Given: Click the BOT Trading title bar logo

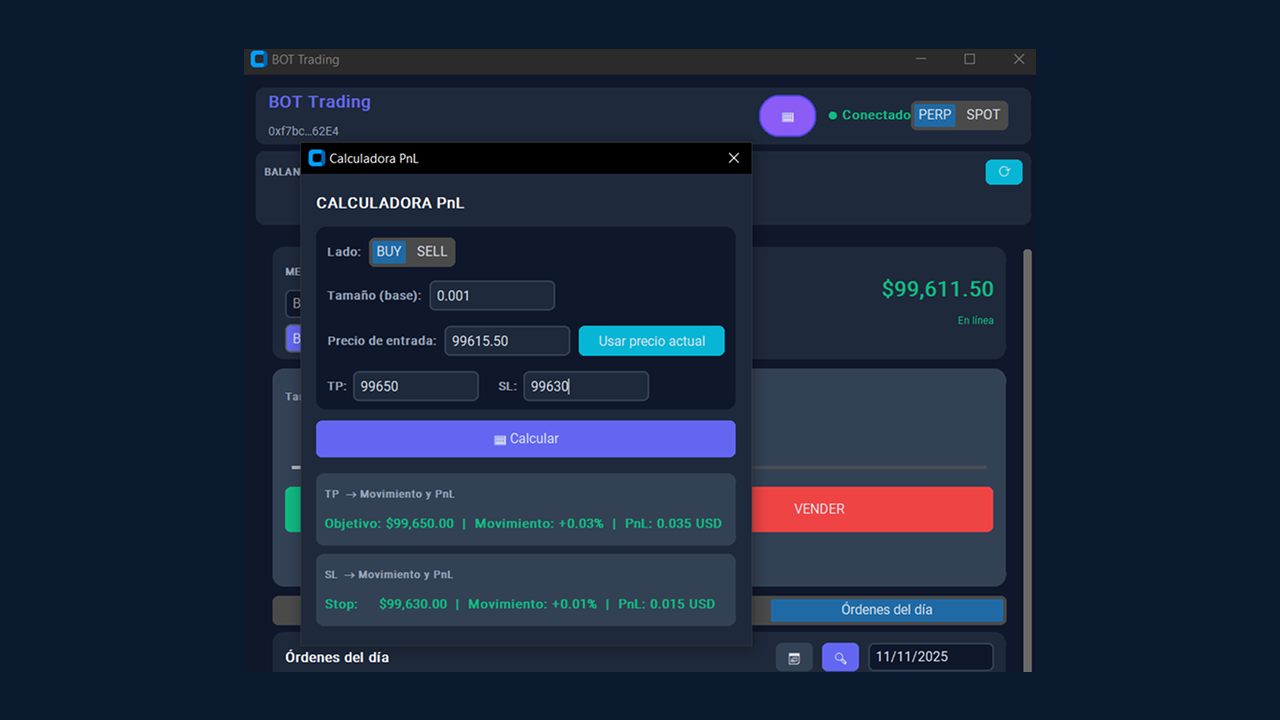Looking at the screenshot, I should [259, 59].
